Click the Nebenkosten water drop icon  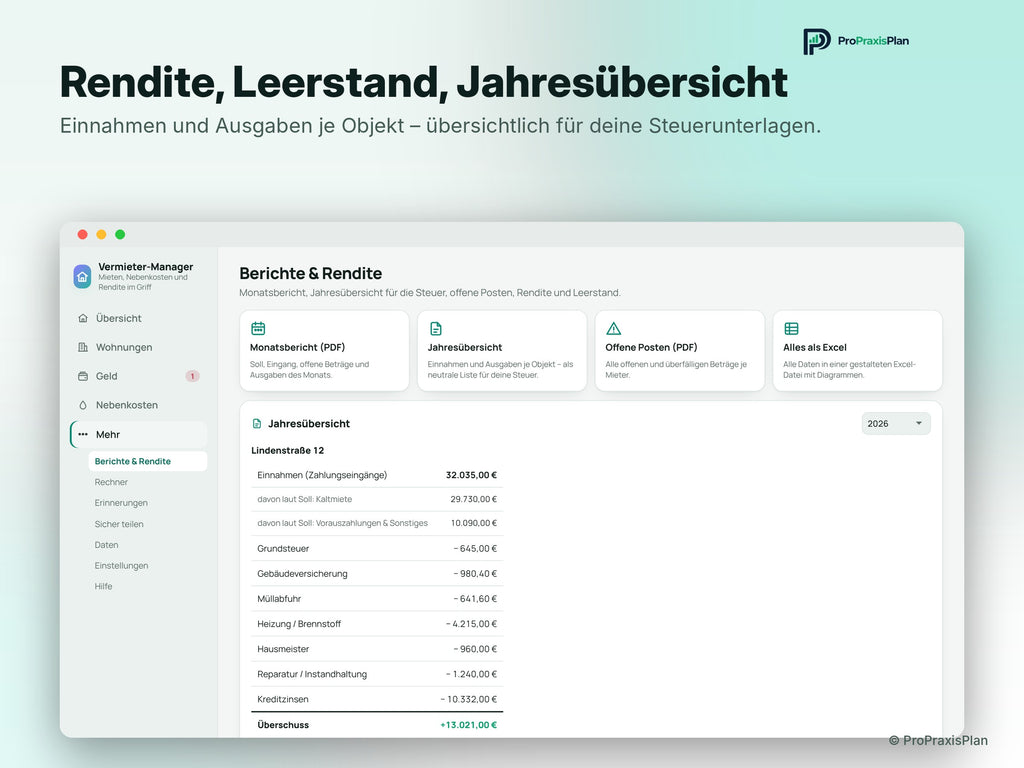coord(83,405)
